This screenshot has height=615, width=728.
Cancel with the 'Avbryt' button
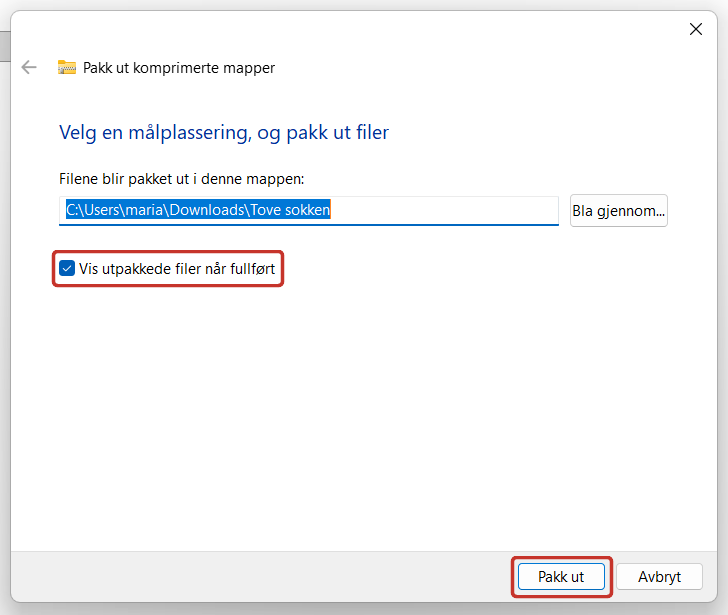[659, 576]
